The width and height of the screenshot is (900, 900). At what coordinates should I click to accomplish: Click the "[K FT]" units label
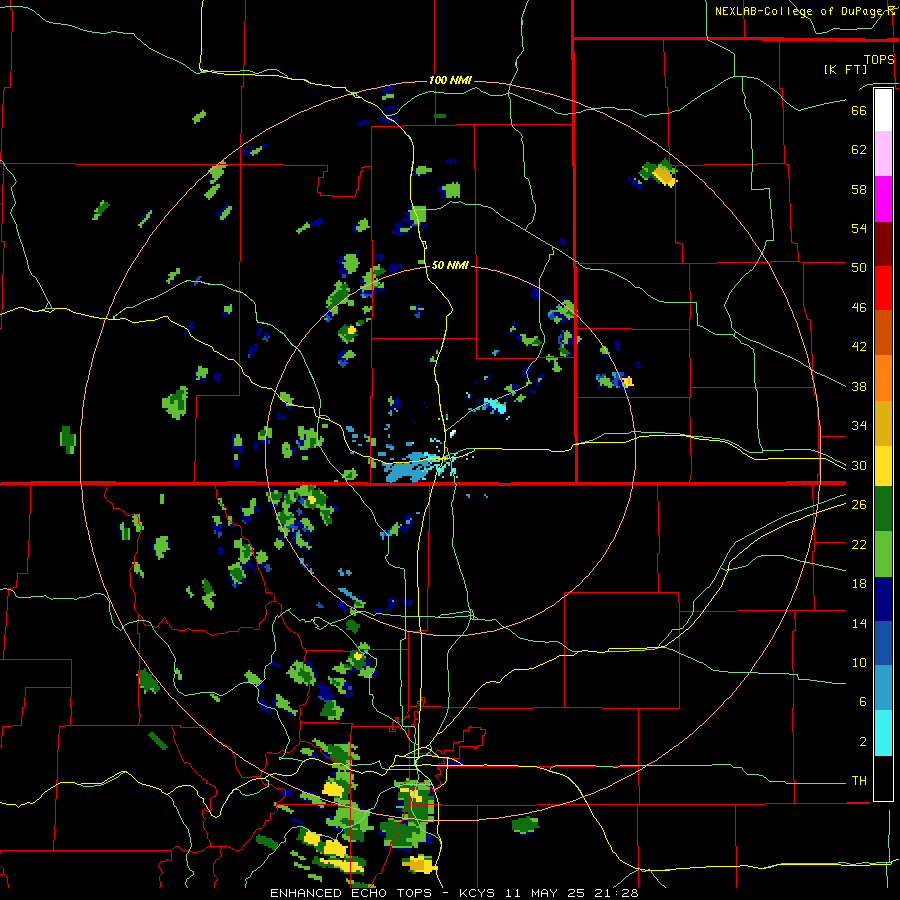pyautogui.click(x=845, y=69)
